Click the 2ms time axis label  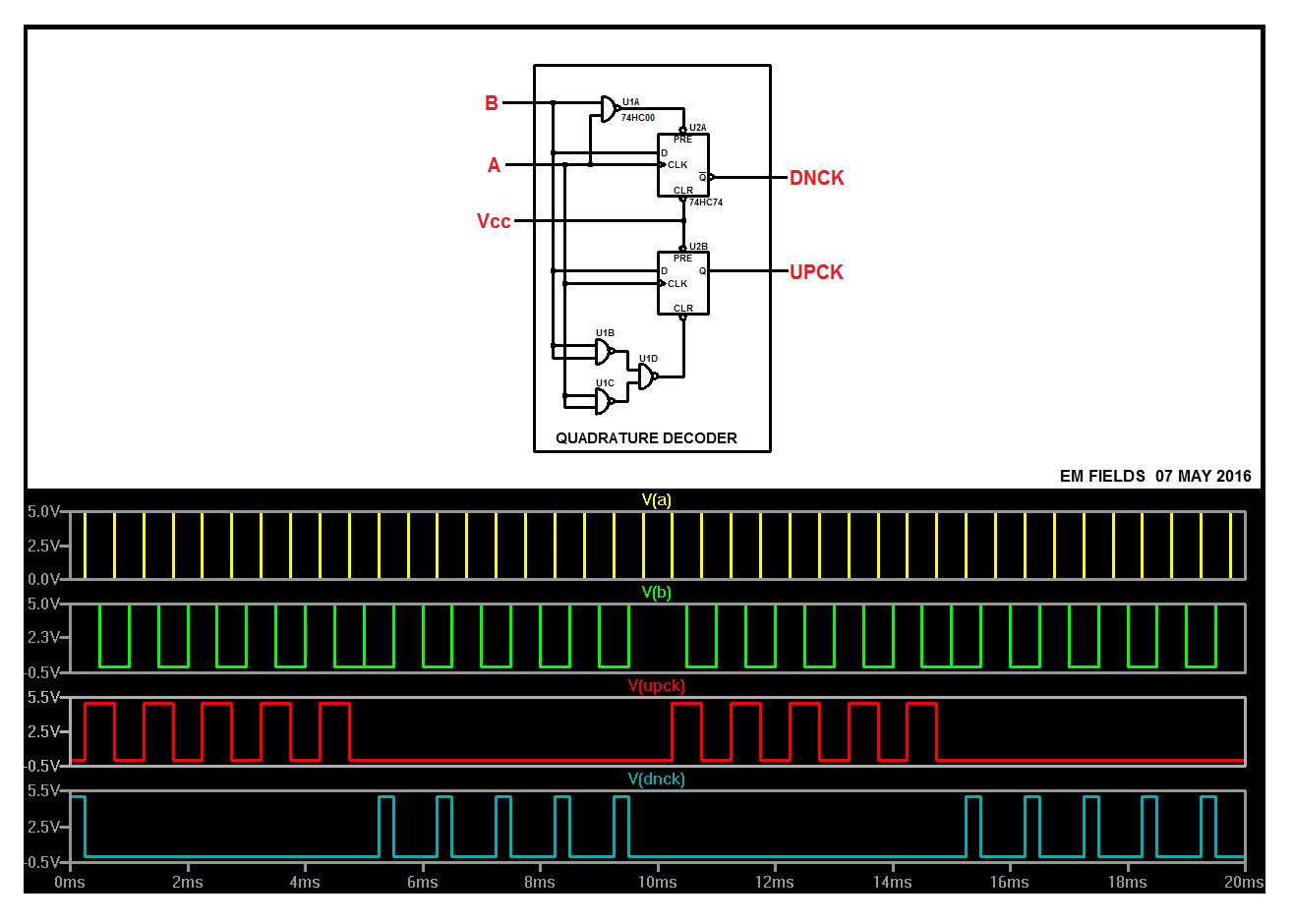(x=188, y=883)
